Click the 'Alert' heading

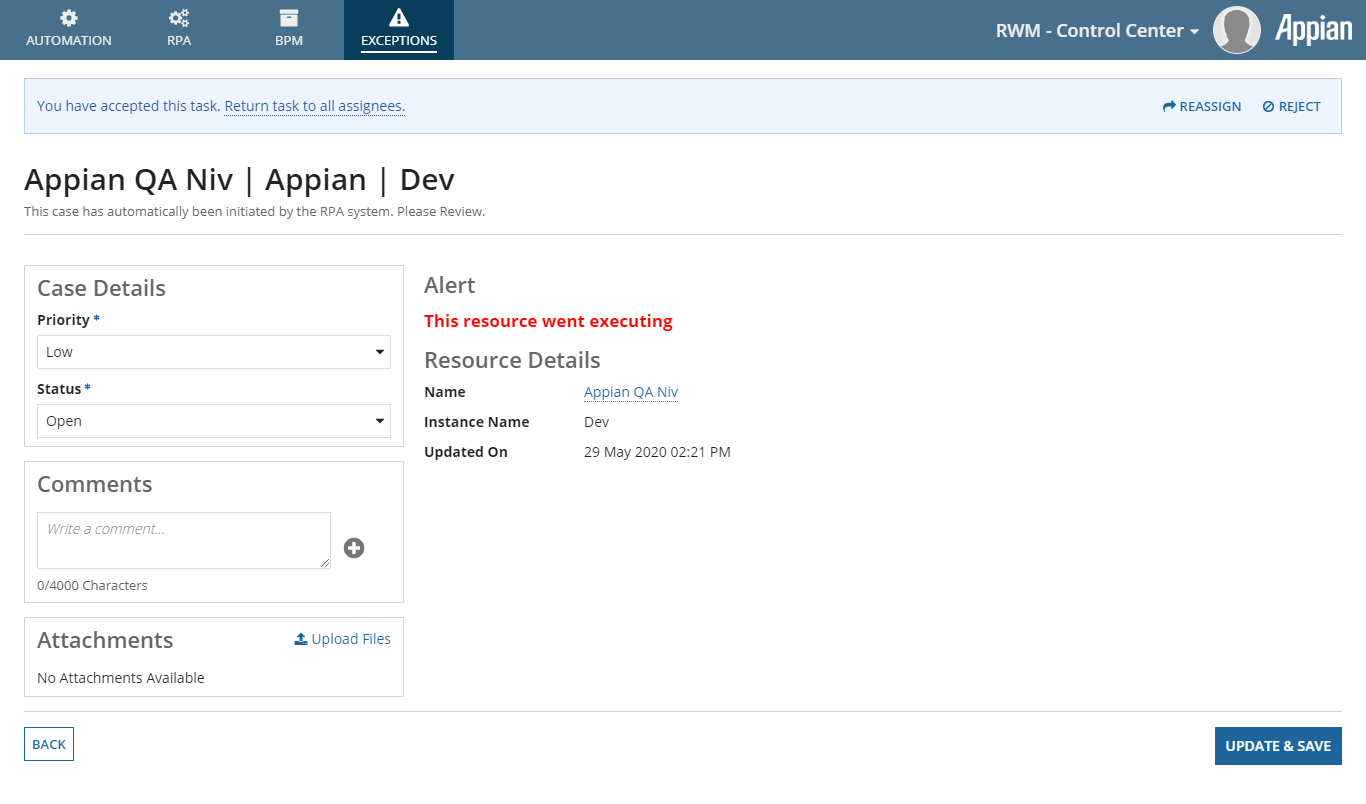point(450,285)
